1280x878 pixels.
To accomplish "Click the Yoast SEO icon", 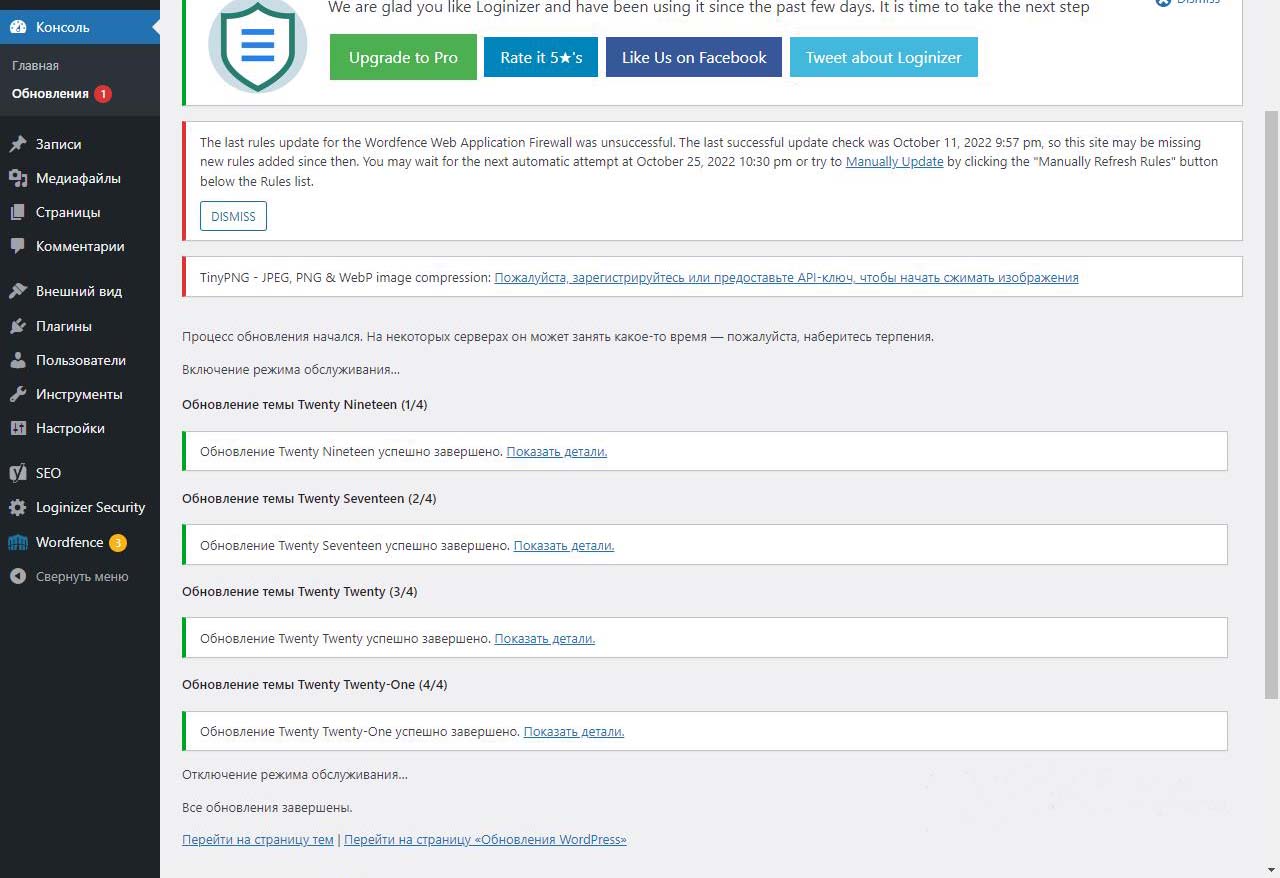I will point(18,473).
